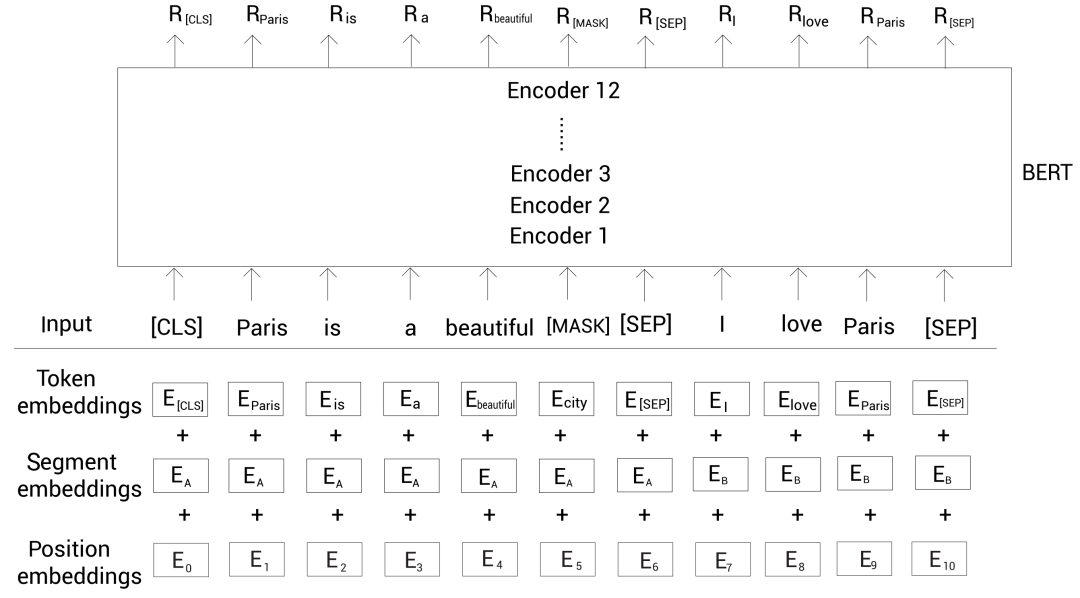Click the [MASK] input token
Image resolution: width=1080 pixels, height=598 pixels.
click(x=577, y=326)
